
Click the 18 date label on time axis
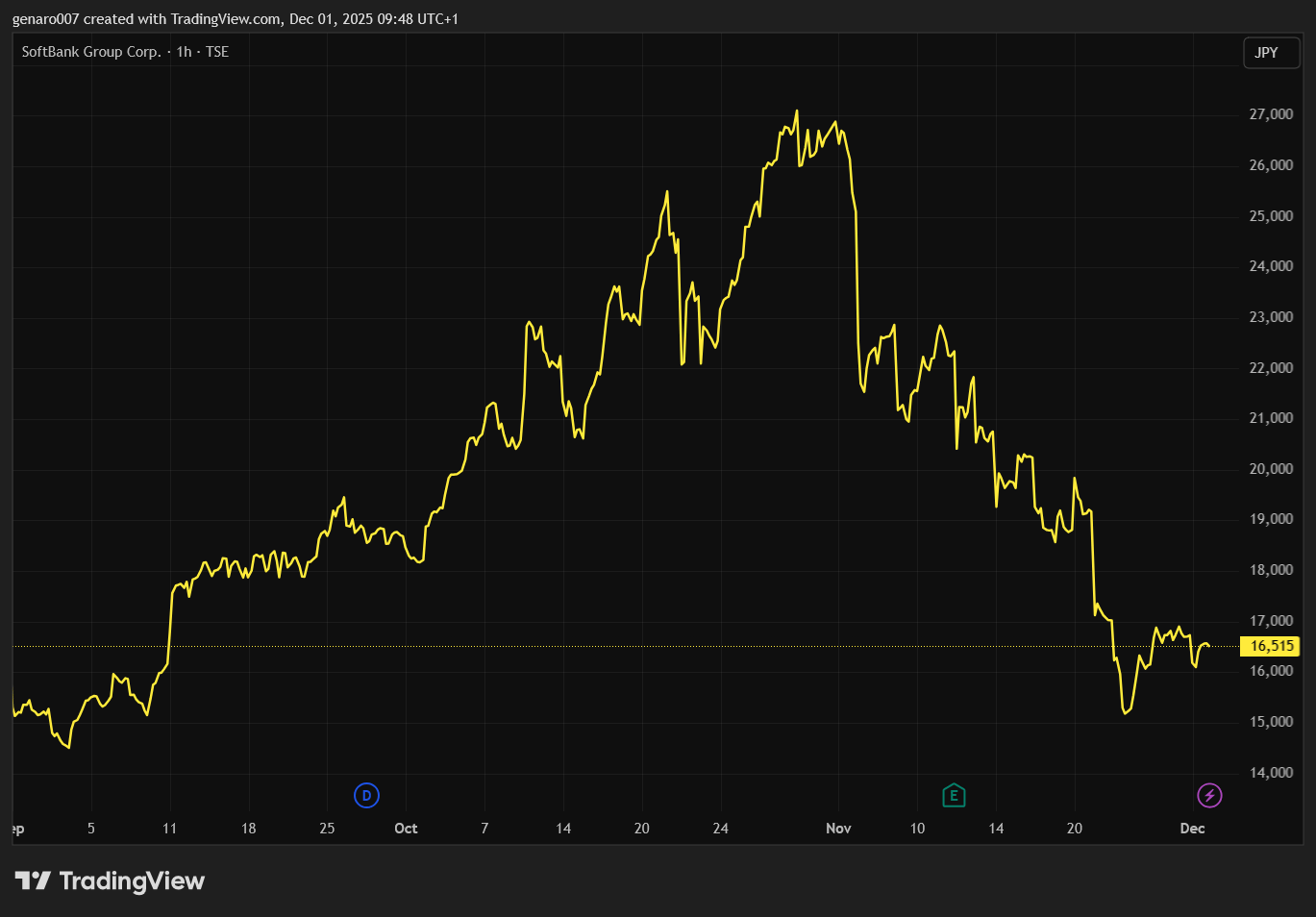click(248, 829)
